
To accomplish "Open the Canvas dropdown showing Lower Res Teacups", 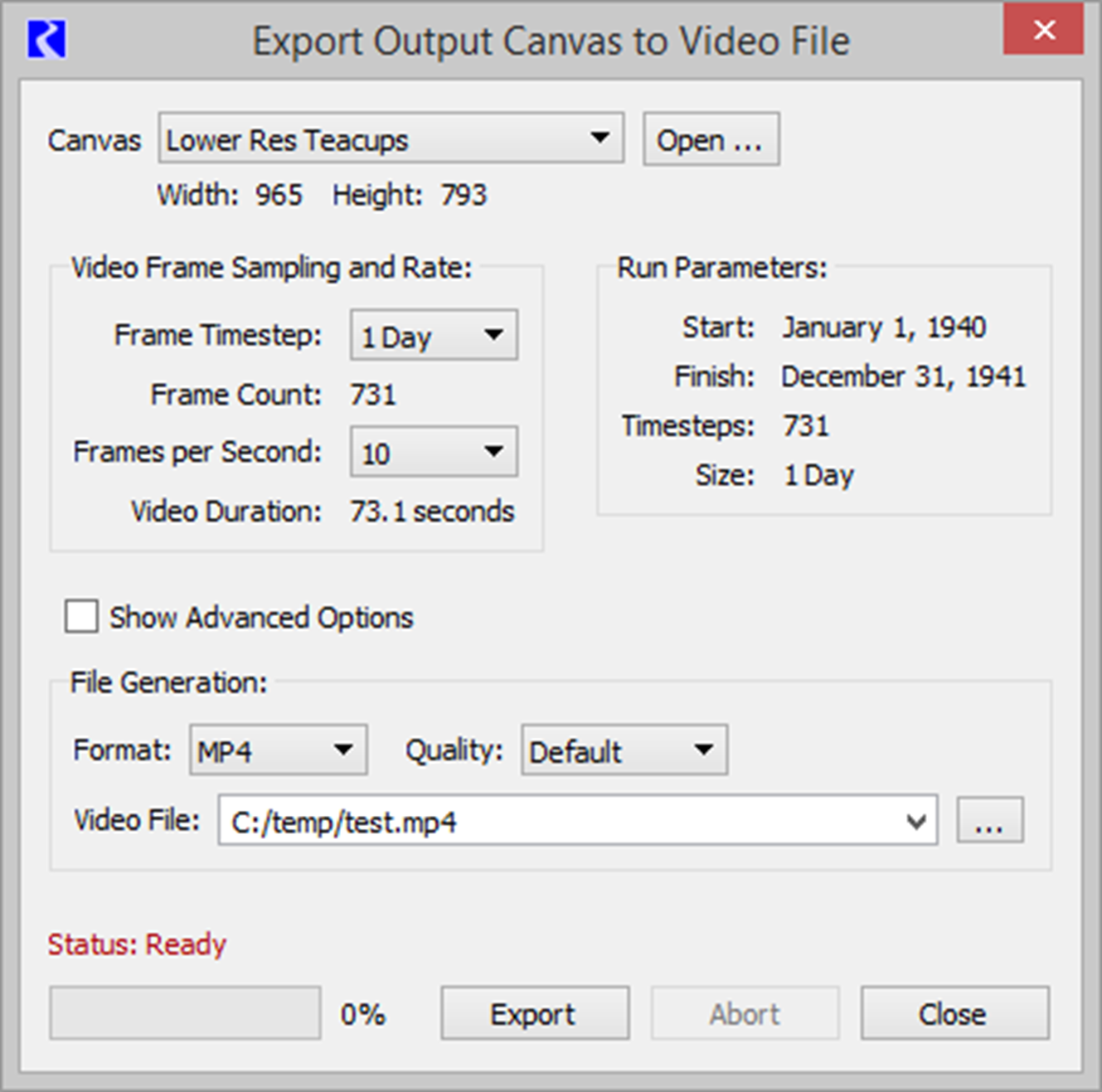I will tap(391, 139).
